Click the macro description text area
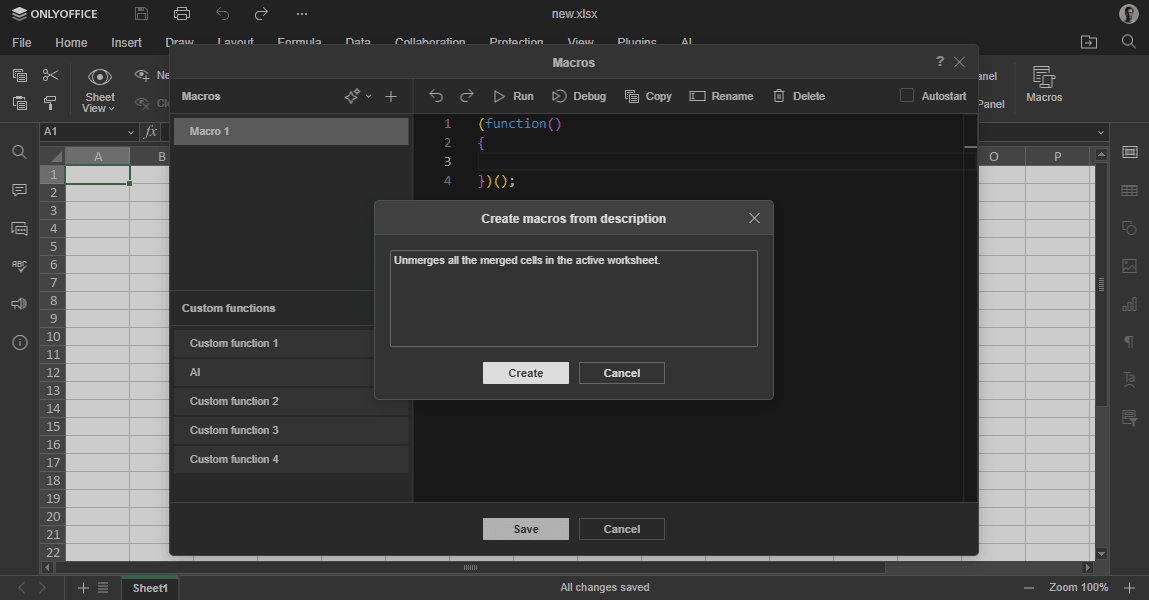This screenshot has height=600, width=1149. pos(574,298)
